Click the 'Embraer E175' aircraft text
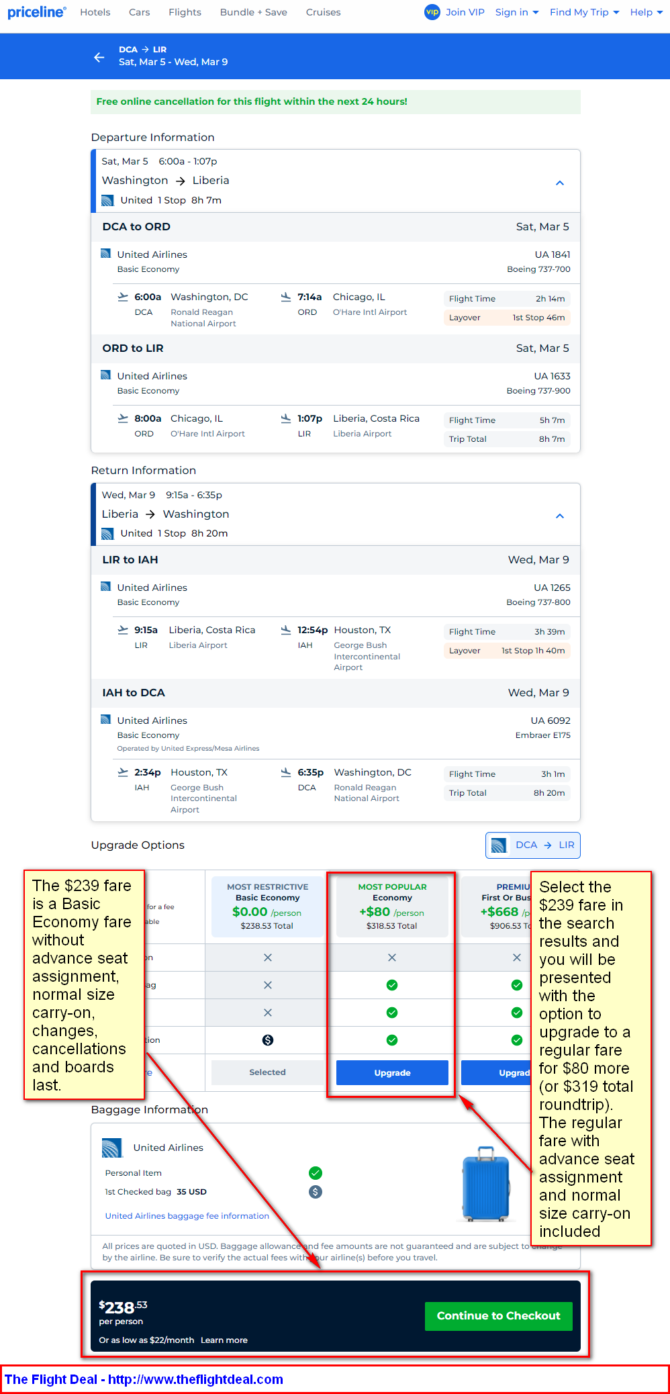670x1394 pixels. click(543, 735)
